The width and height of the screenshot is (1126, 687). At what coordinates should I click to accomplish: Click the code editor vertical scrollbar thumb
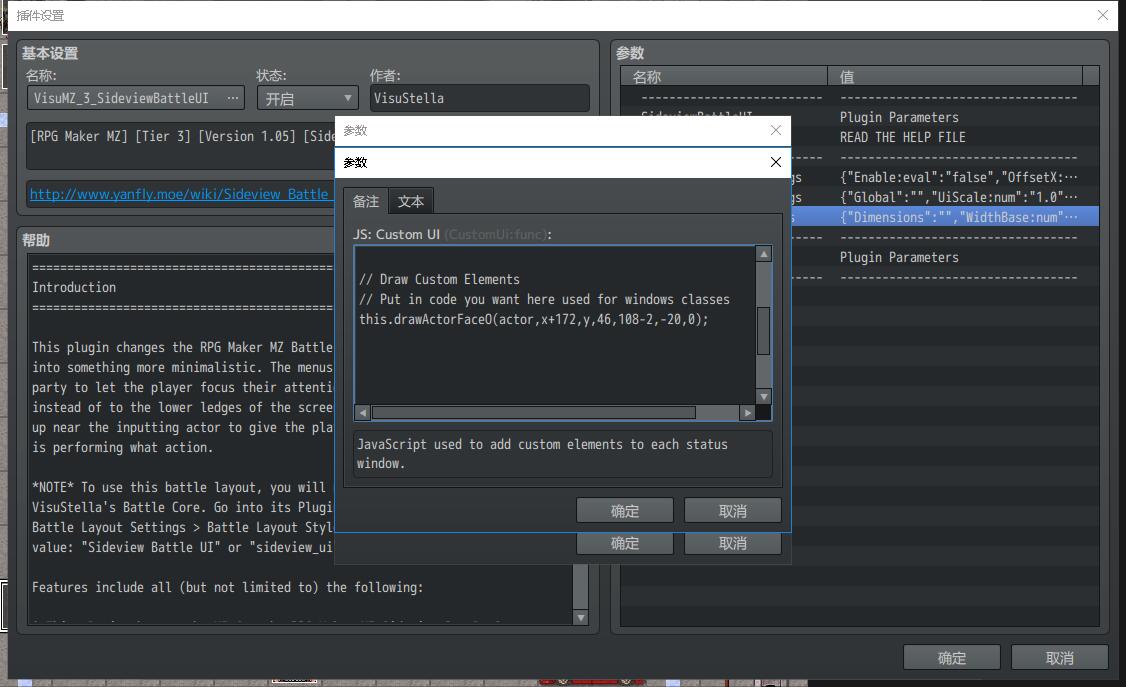tap(764, 331)
